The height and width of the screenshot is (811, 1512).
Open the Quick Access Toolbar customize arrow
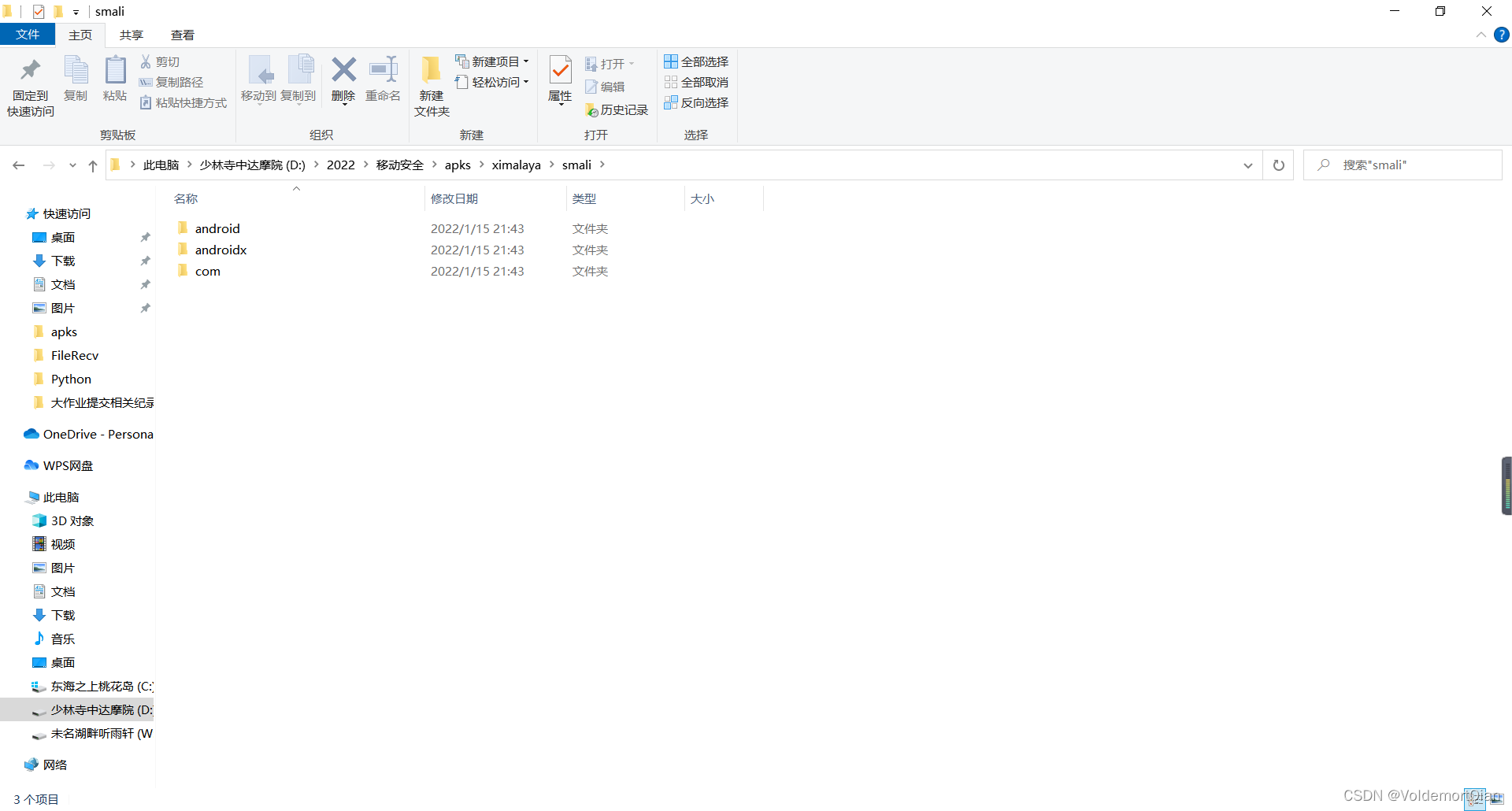click(76, 12)
